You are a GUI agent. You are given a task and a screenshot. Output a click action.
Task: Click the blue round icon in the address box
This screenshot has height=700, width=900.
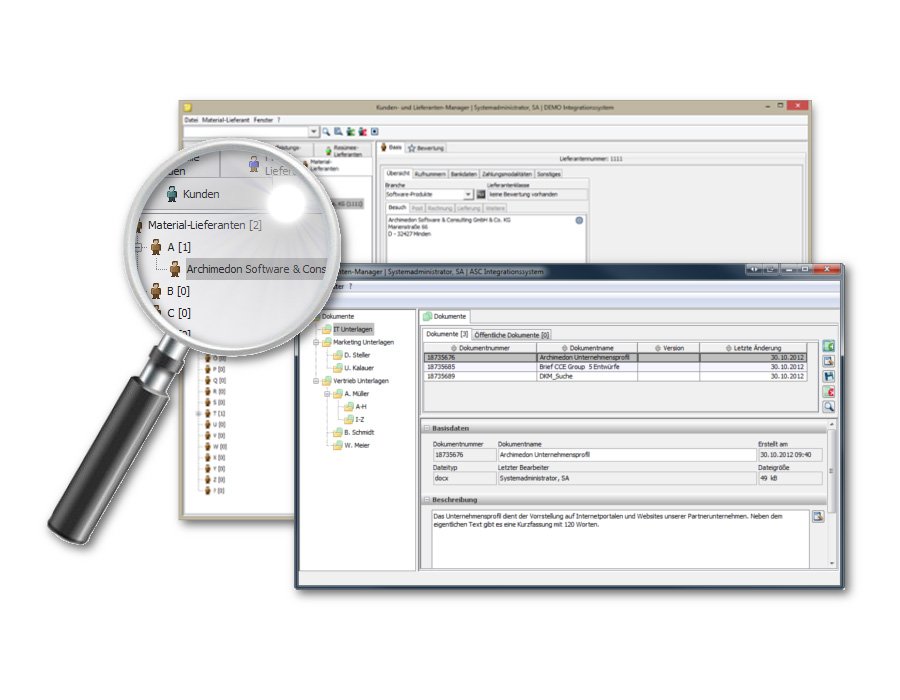579,220
